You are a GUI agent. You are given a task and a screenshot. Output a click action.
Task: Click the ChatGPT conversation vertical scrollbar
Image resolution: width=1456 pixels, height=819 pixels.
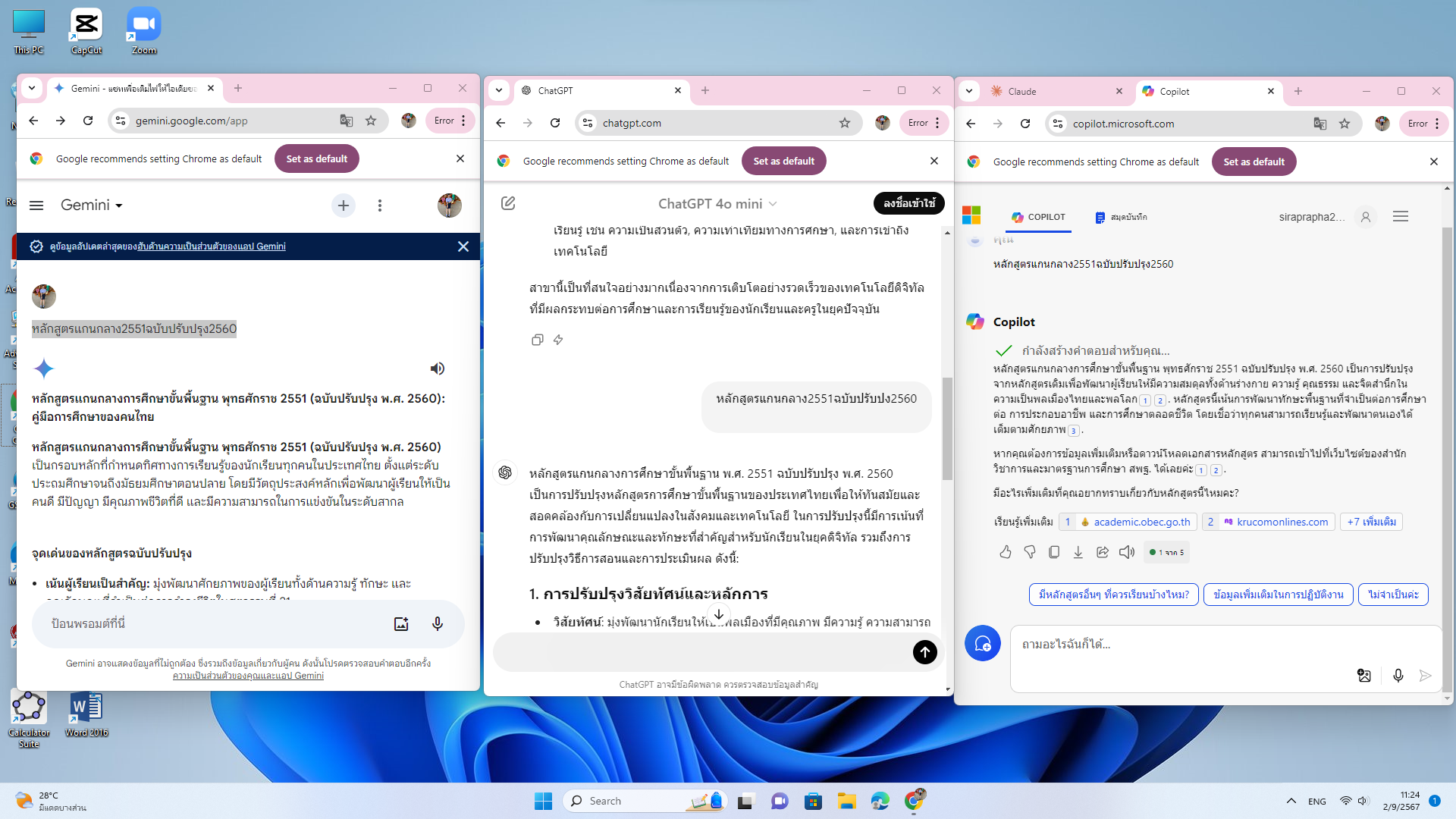(x=947, y=428)
